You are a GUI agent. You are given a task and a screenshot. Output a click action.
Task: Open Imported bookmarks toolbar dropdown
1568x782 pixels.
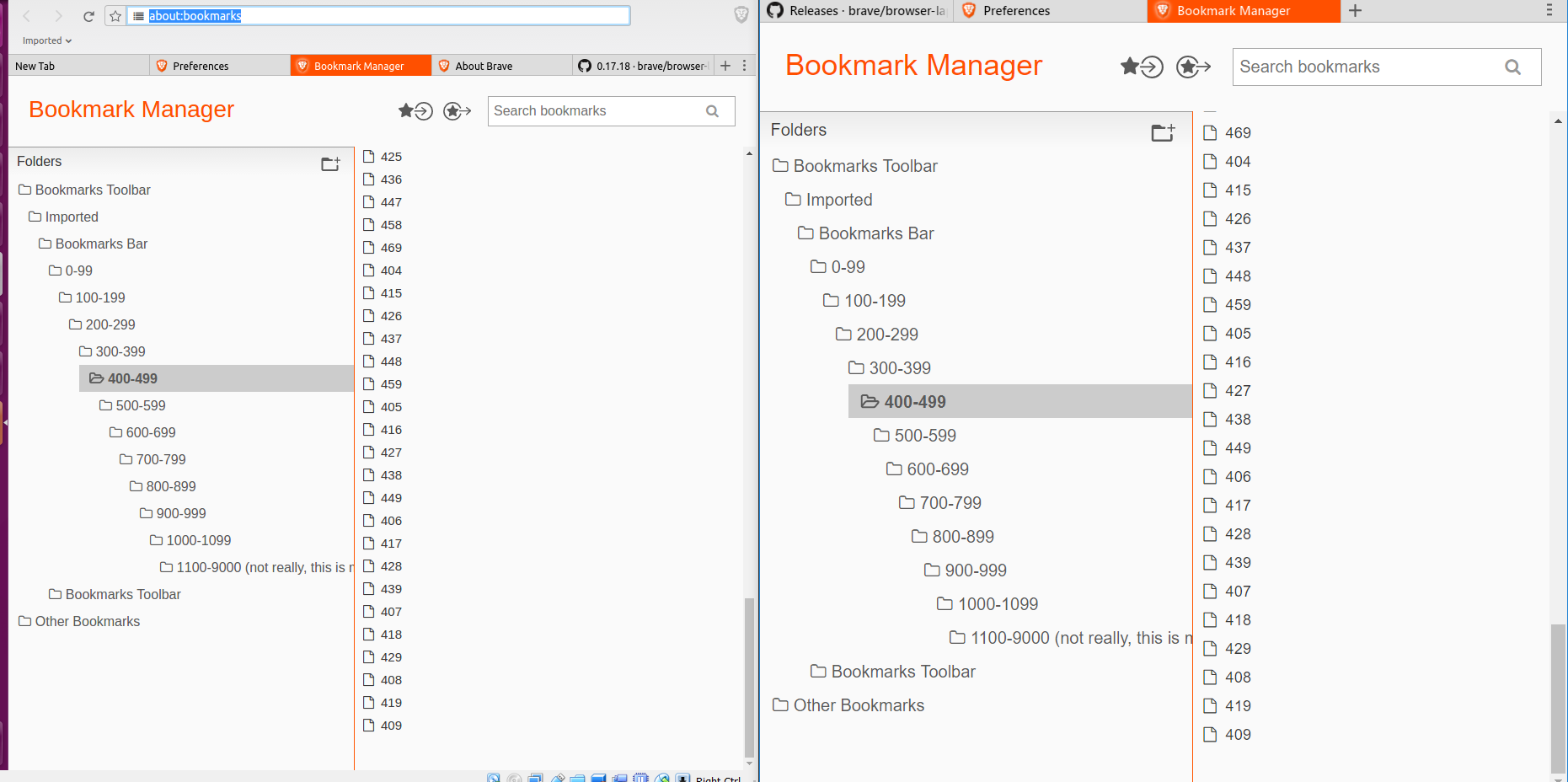pyautogui.click(x=47, y=40)
